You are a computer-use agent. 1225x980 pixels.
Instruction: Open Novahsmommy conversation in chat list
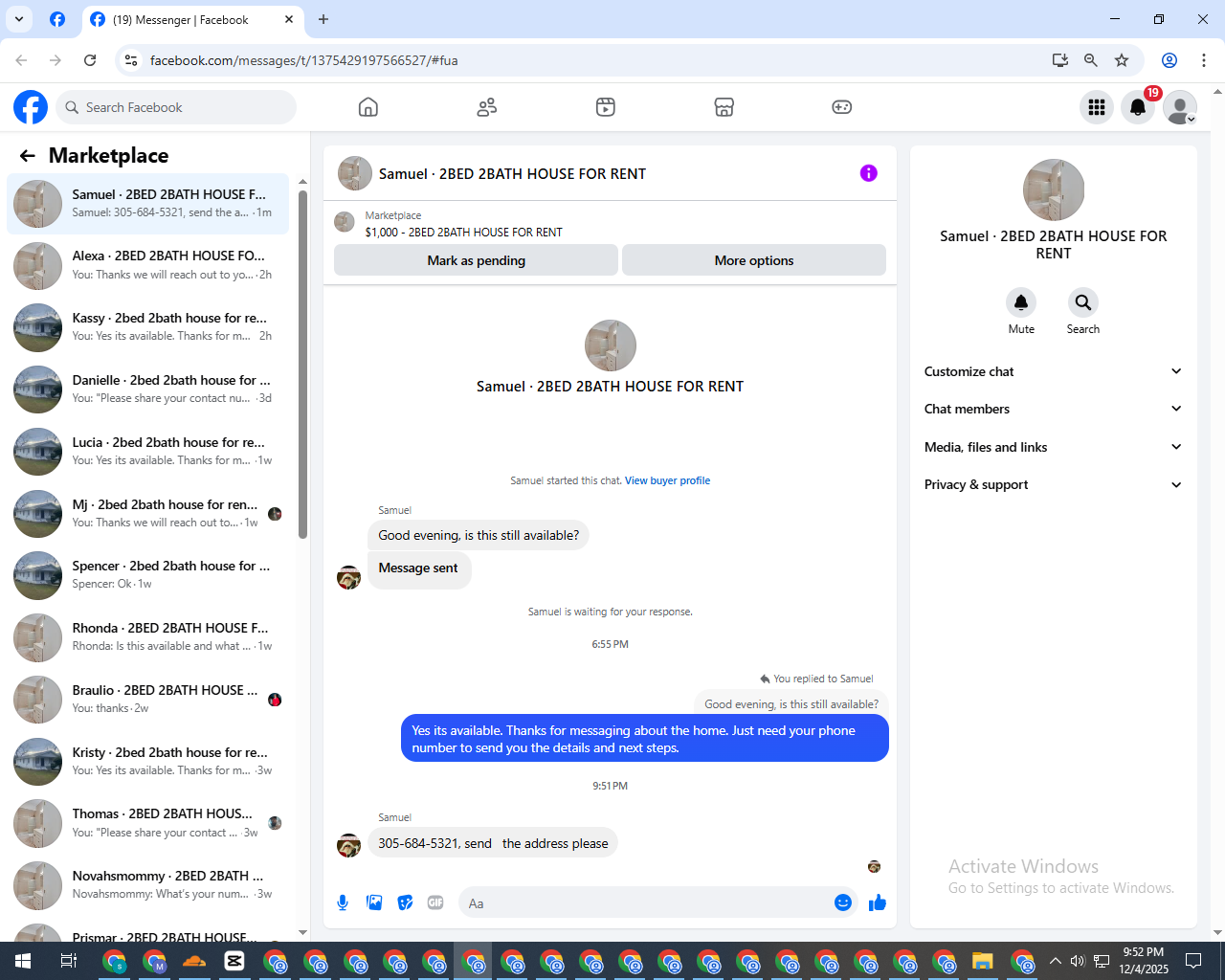click(148, 885)
